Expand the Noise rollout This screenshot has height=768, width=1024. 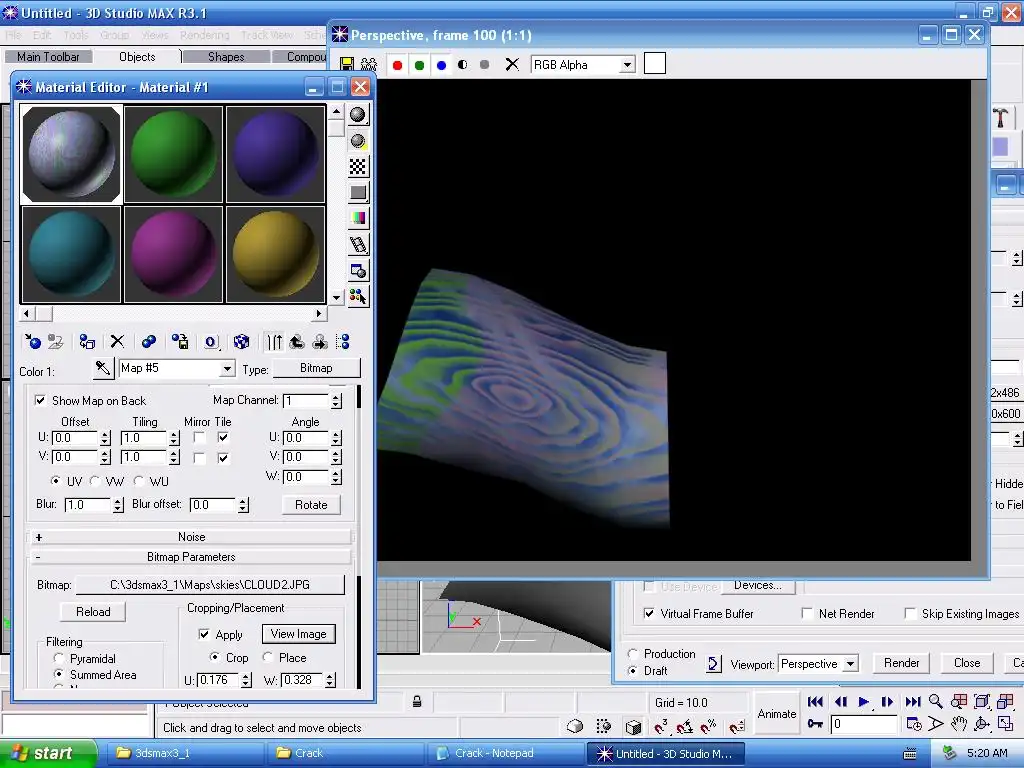(191, 537)
